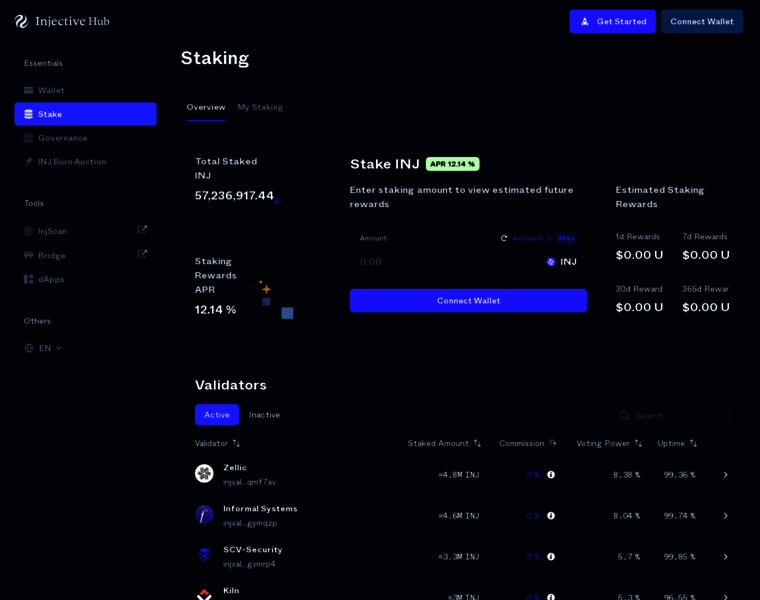Click the INJ token icon in amount field

click(x=551, y=262)
